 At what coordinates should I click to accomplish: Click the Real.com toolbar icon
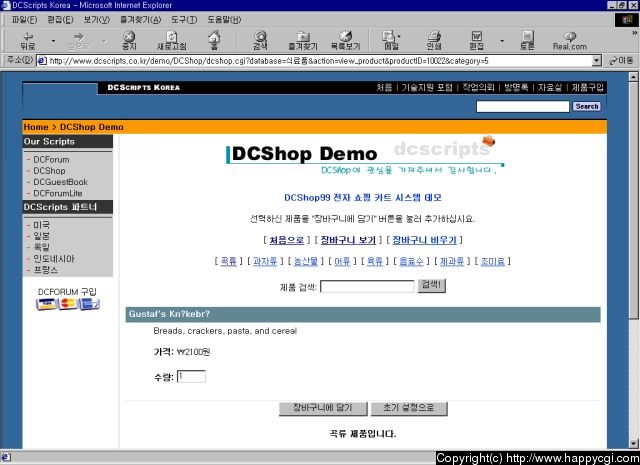(570, 40)
